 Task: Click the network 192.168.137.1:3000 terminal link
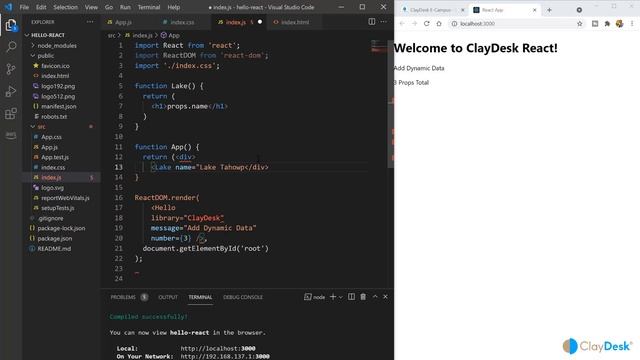(x=225, y=356)
